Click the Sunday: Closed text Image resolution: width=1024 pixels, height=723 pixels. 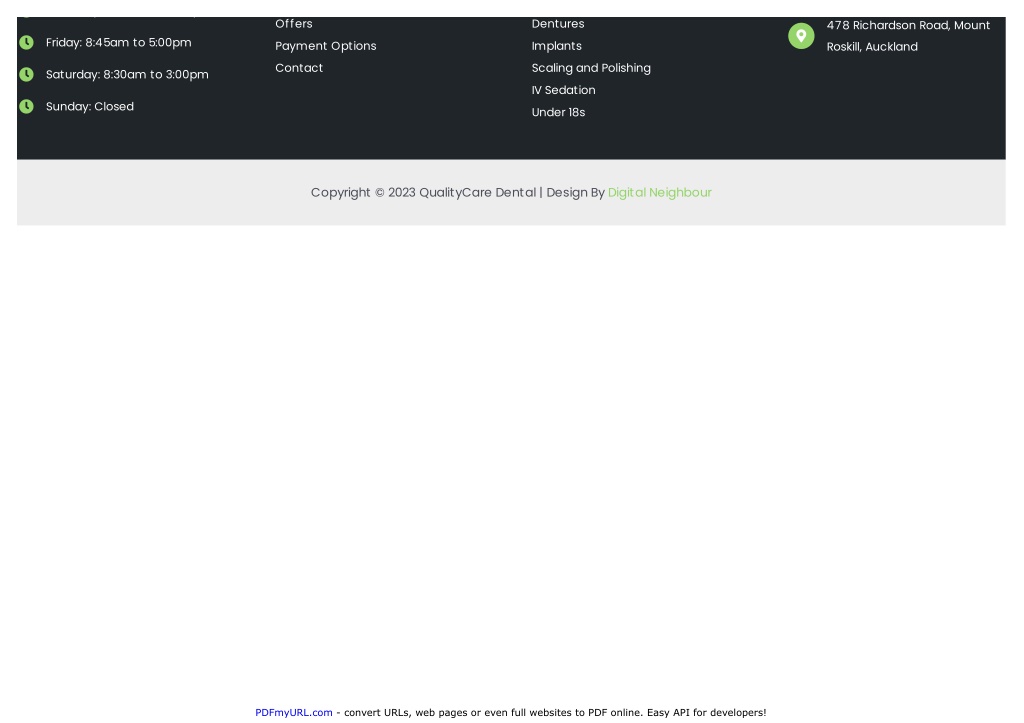point(90,106)
